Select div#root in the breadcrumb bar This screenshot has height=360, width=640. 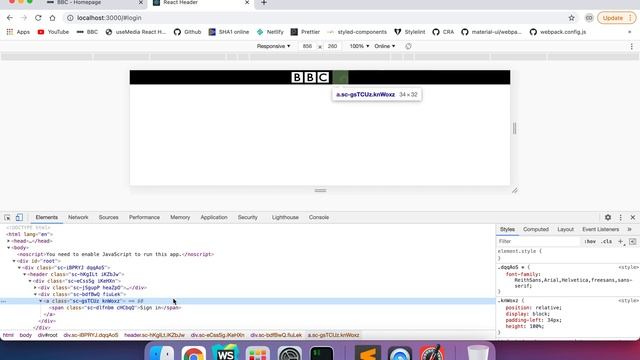[47, 335]
